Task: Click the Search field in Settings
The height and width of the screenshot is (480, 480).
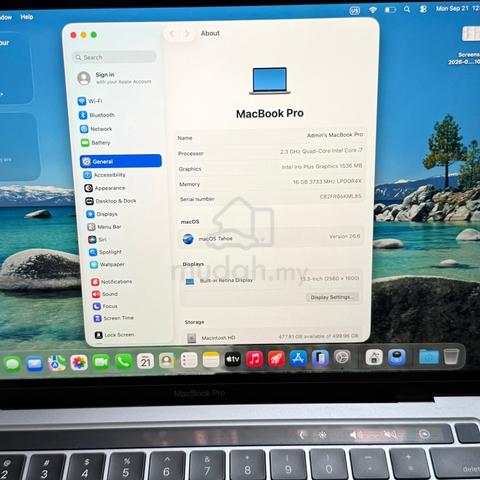Action: pos(114,57)
